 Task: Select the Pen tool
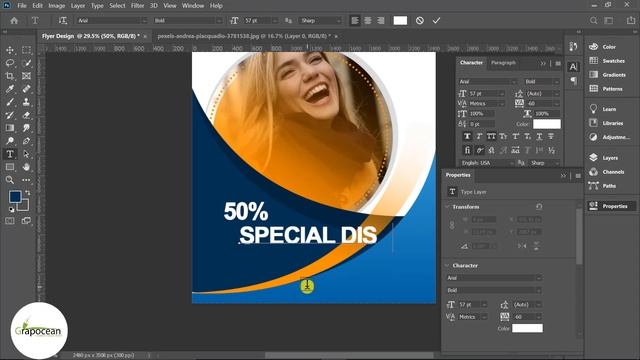pos(27,141)
